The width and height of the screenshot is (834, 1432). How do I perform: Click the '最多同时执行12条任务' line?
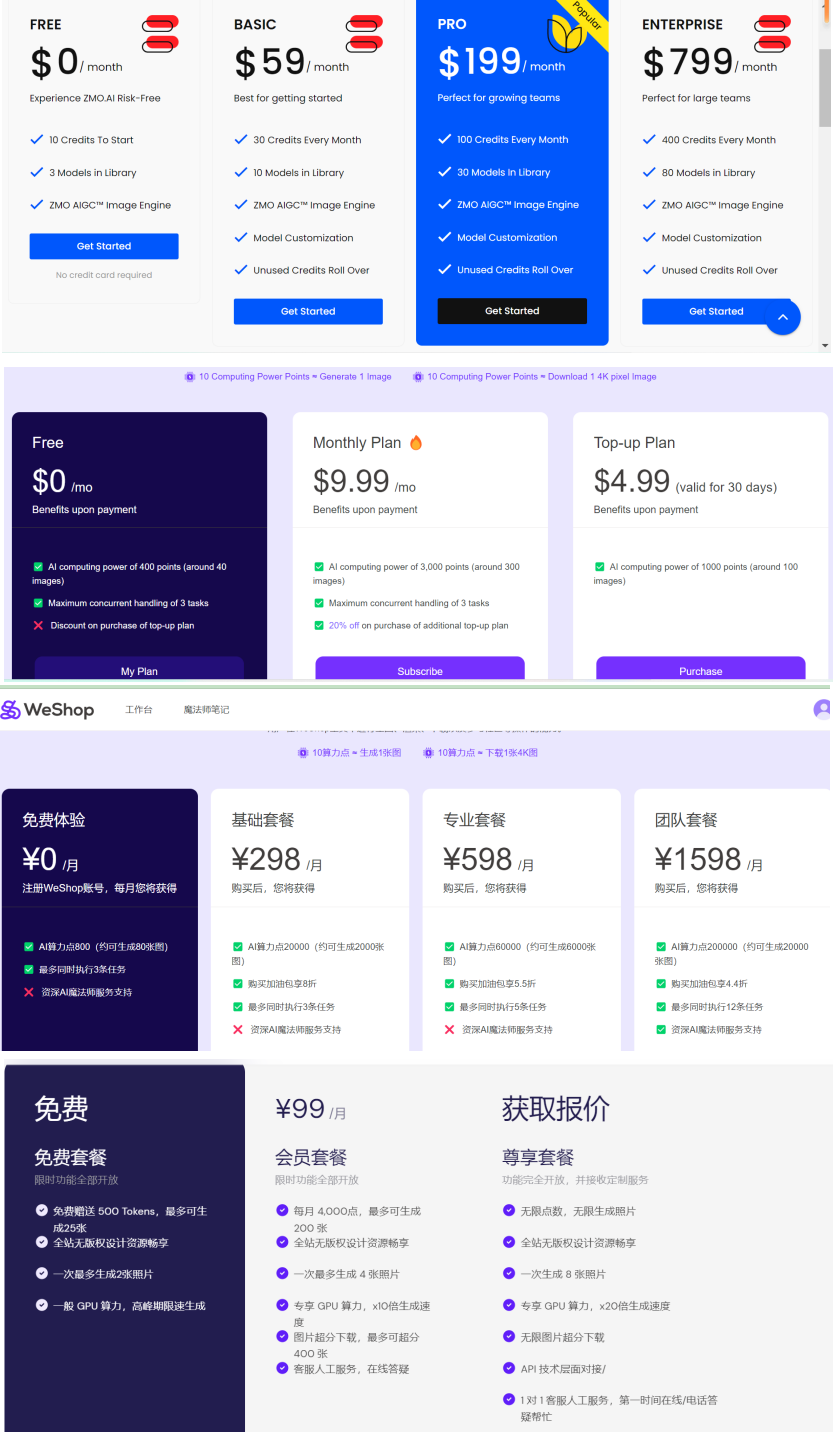[717, 1007]
